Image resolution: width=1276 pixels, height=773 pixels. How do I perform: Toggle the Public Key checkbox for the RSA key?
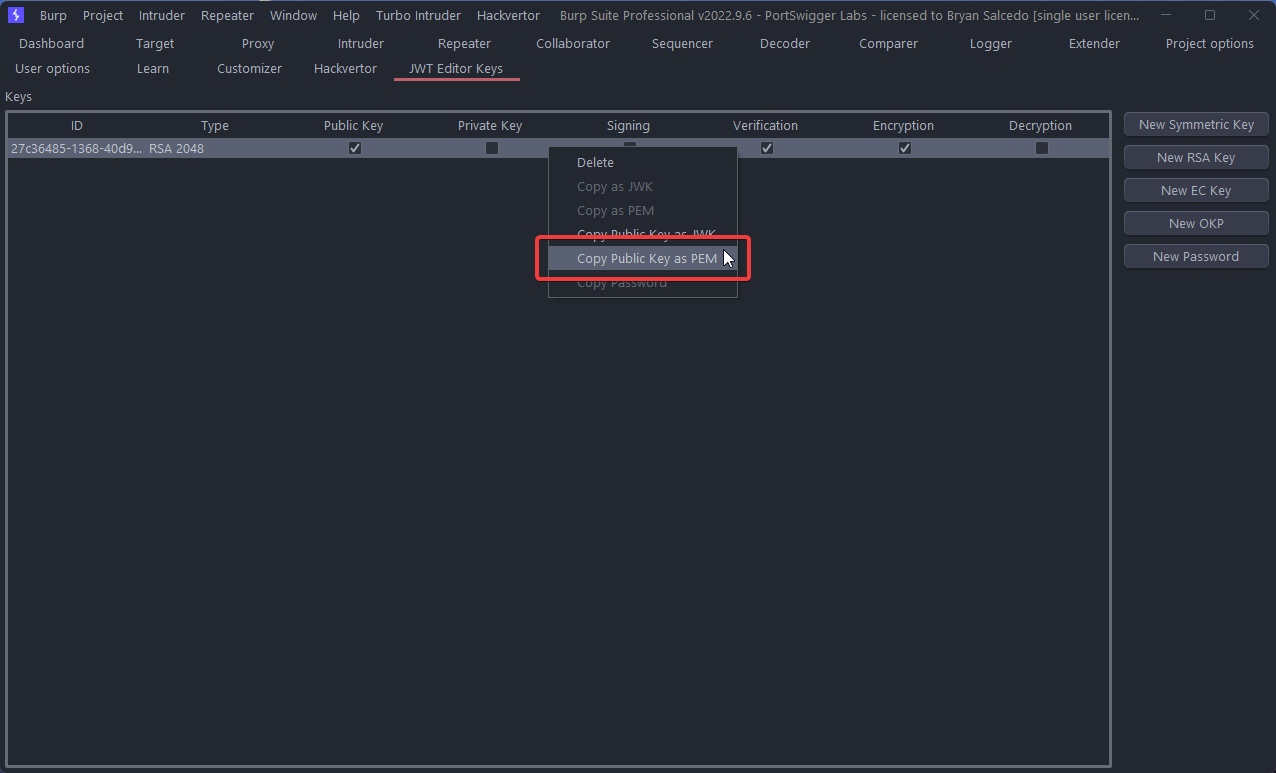pos(354,148)
